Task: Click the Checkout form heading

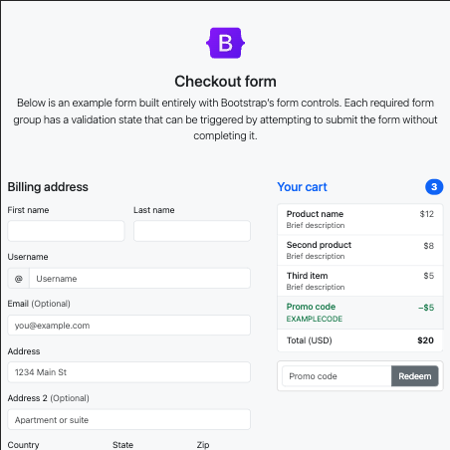Action: 225,81
